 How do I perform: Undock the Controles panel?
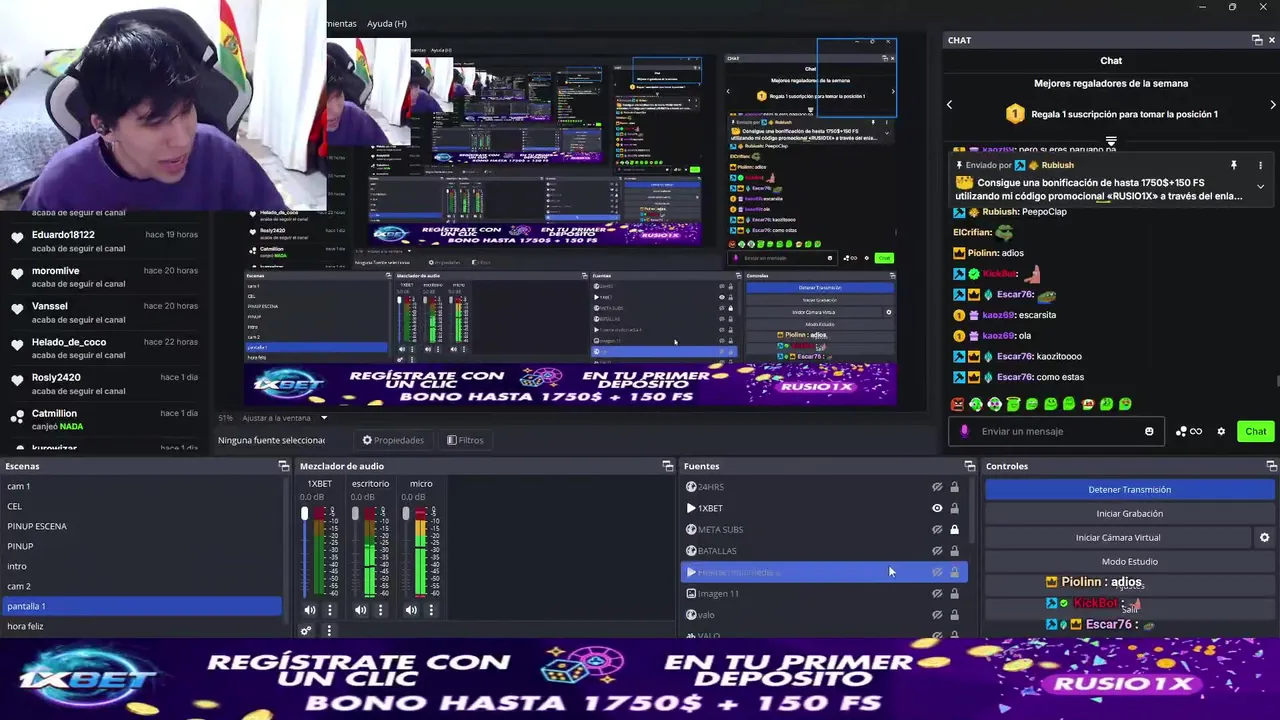1271,466
